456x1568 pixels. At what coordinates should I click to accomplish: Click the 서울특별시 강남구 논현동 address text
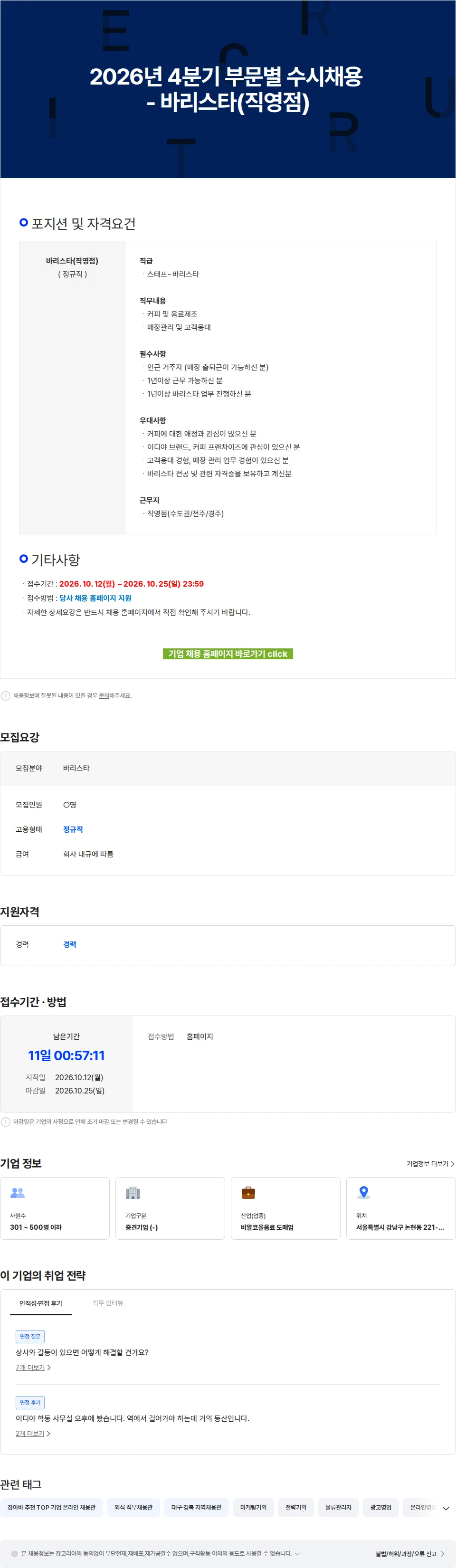[x=400, y=1227]
